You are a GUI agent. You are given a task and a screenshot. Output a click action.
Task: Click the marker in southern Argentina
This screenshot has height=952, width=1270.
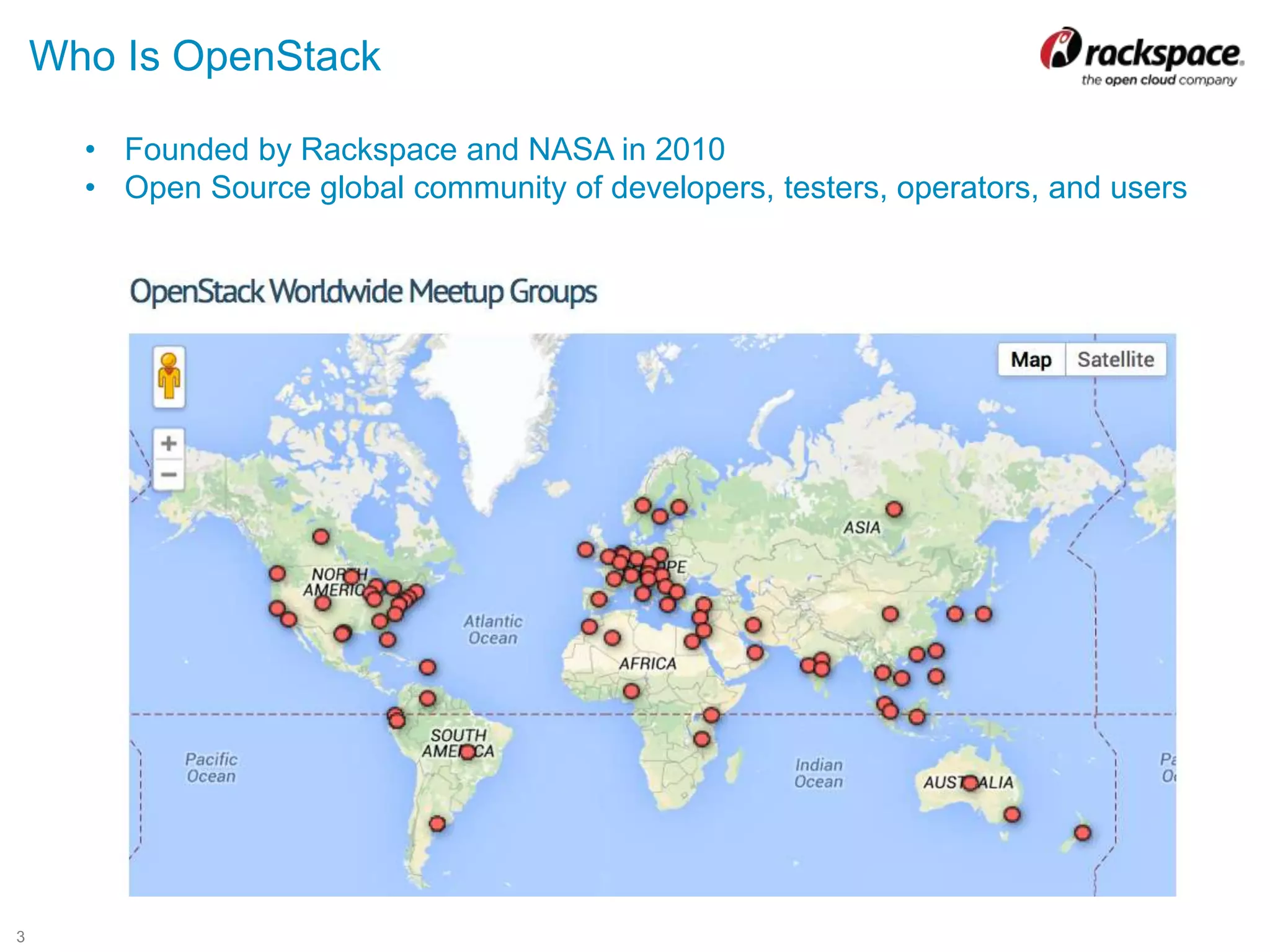437,824
